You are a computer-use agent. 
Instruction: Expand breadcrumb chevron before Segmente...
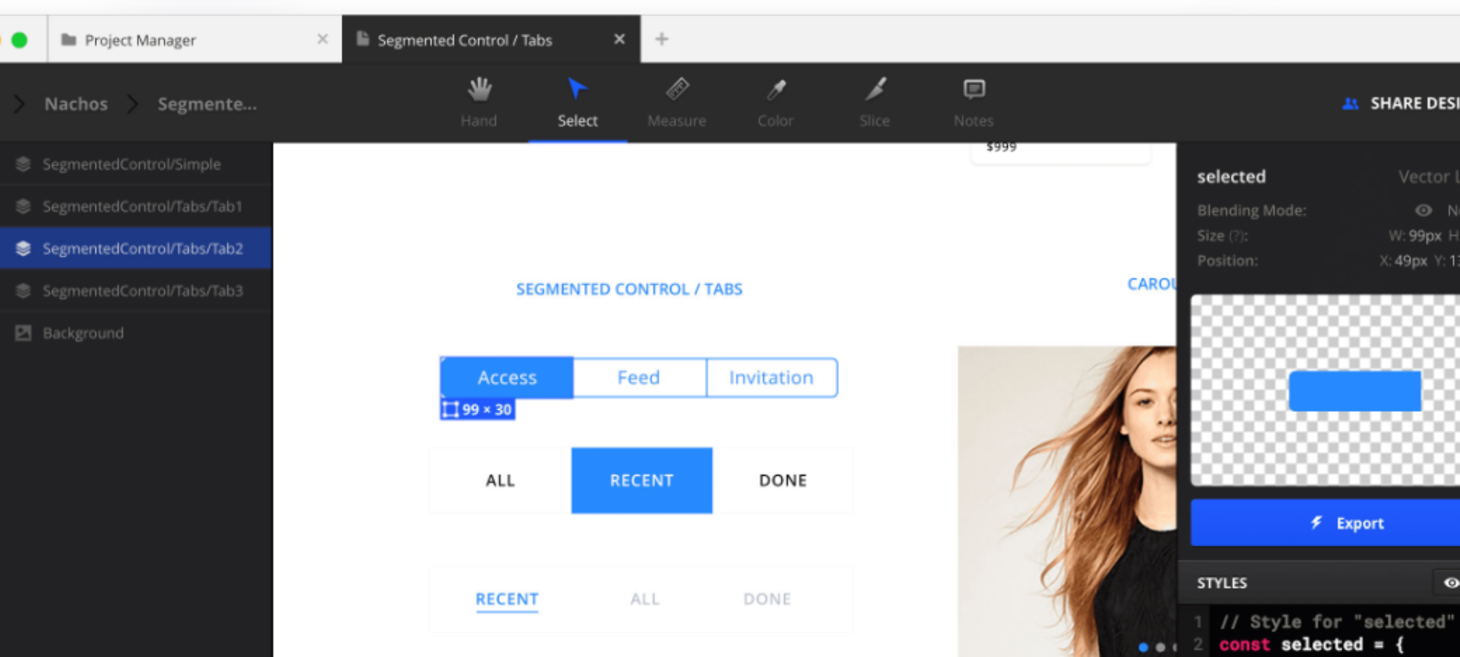[x=132, y=103]
